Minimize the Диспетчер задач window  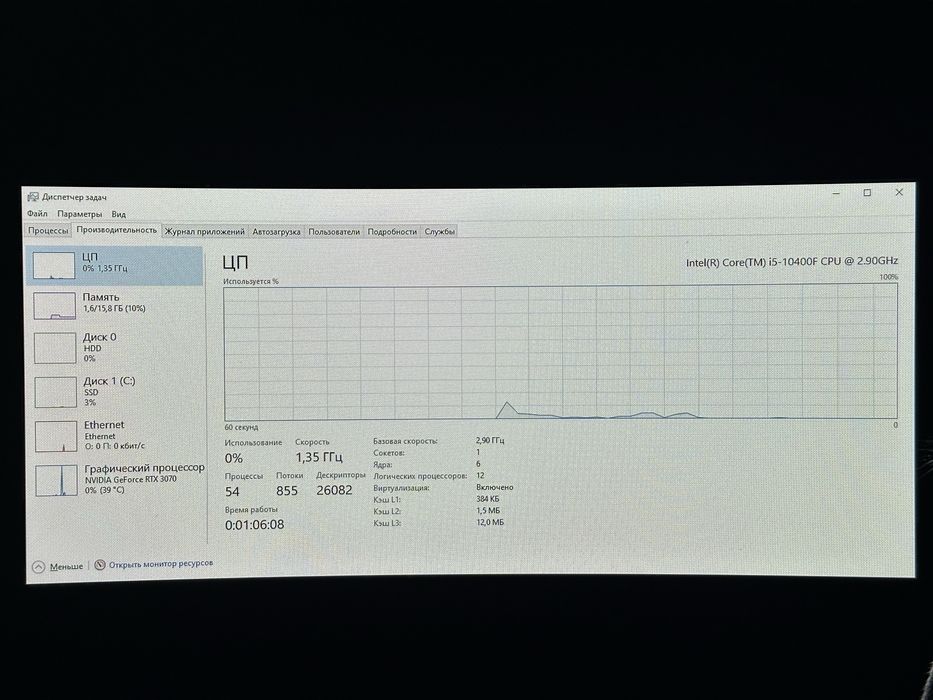[836, 193]
